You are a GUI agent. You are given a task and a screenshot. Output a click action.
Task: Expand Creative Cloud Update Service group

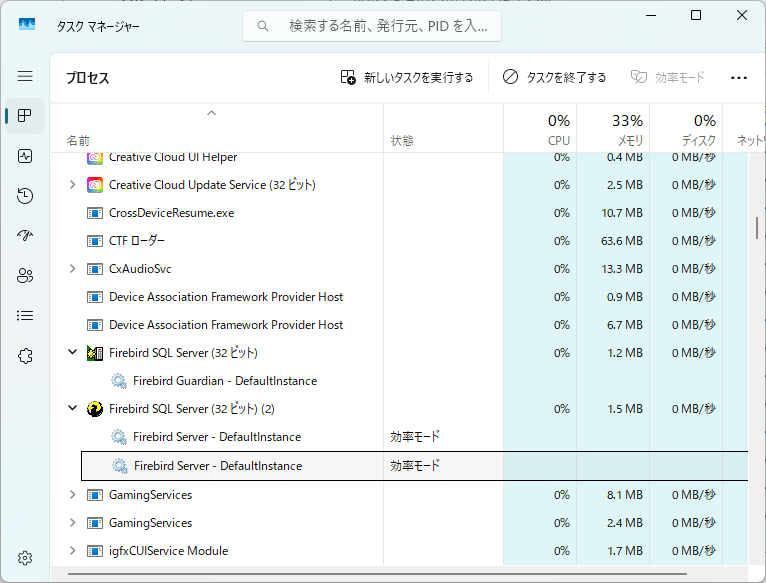(x=72, y=185)
